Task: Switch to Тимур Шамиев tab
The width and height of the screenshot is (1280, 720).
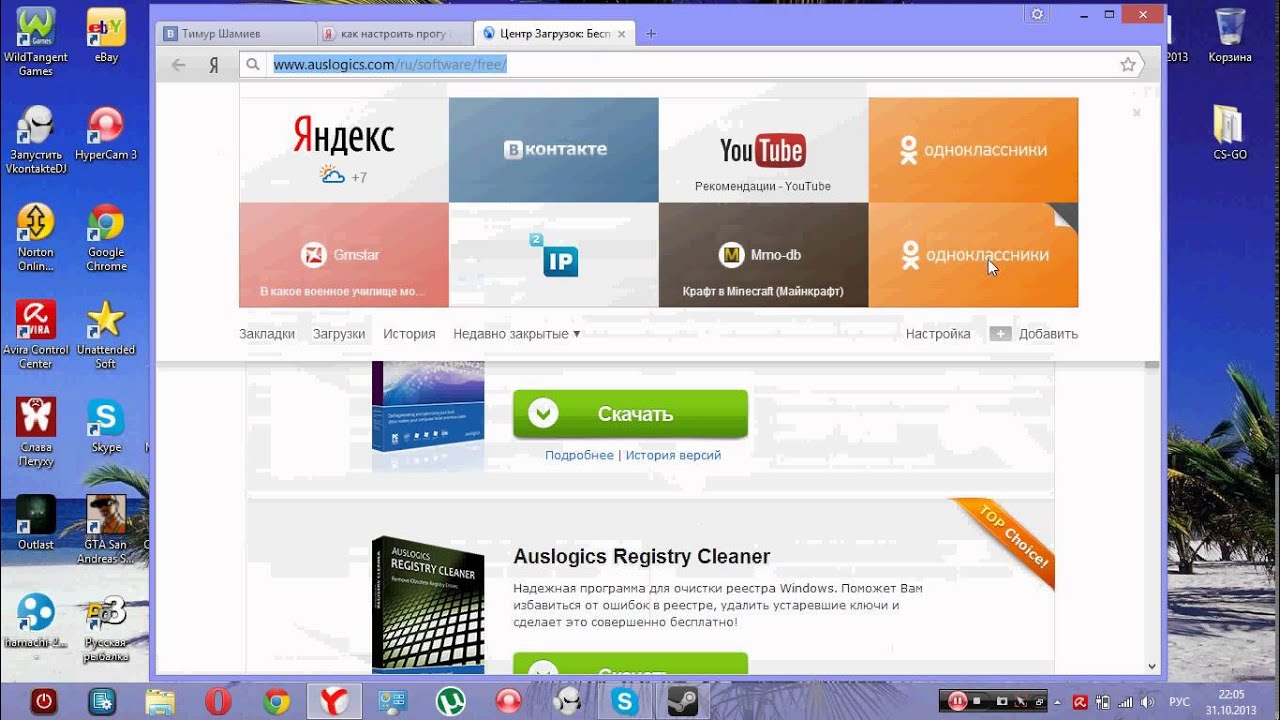Action: click(237, 34)
